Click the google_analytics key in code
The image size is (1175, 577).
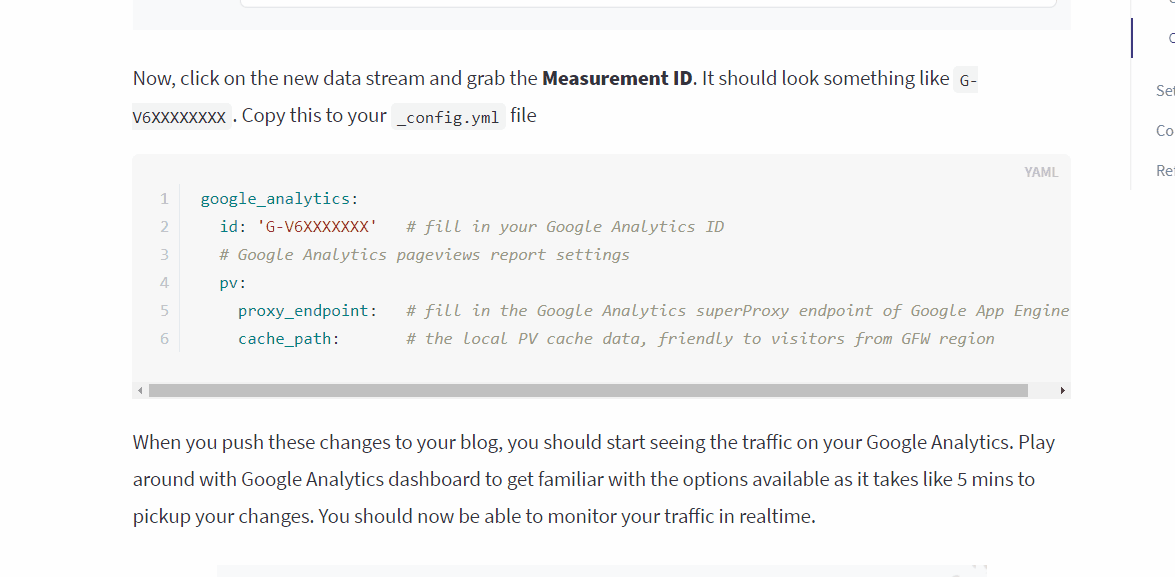(x=275, y=199)
